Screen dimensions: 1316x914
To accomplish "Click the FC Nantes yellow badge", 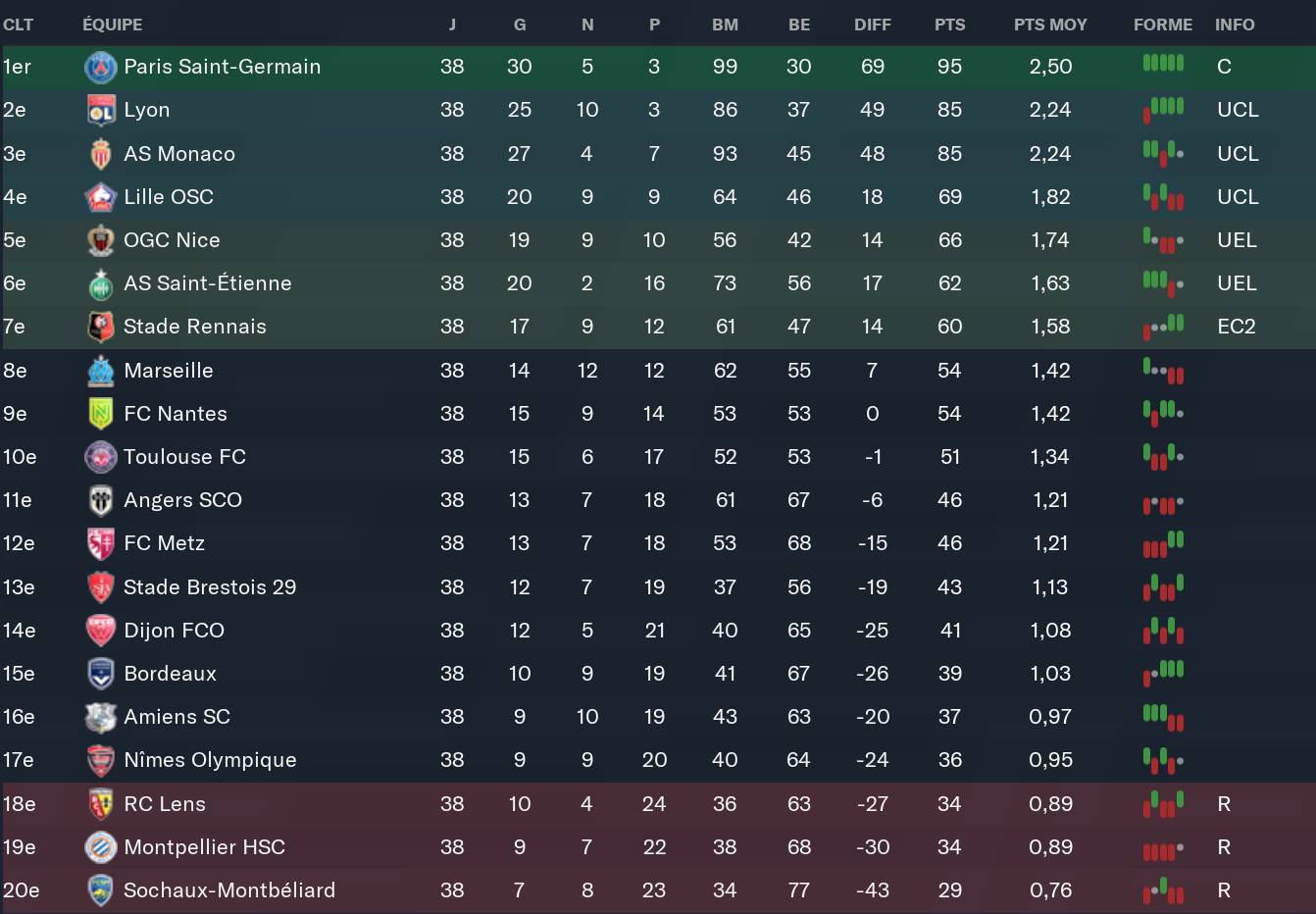I will coord(100,414).
